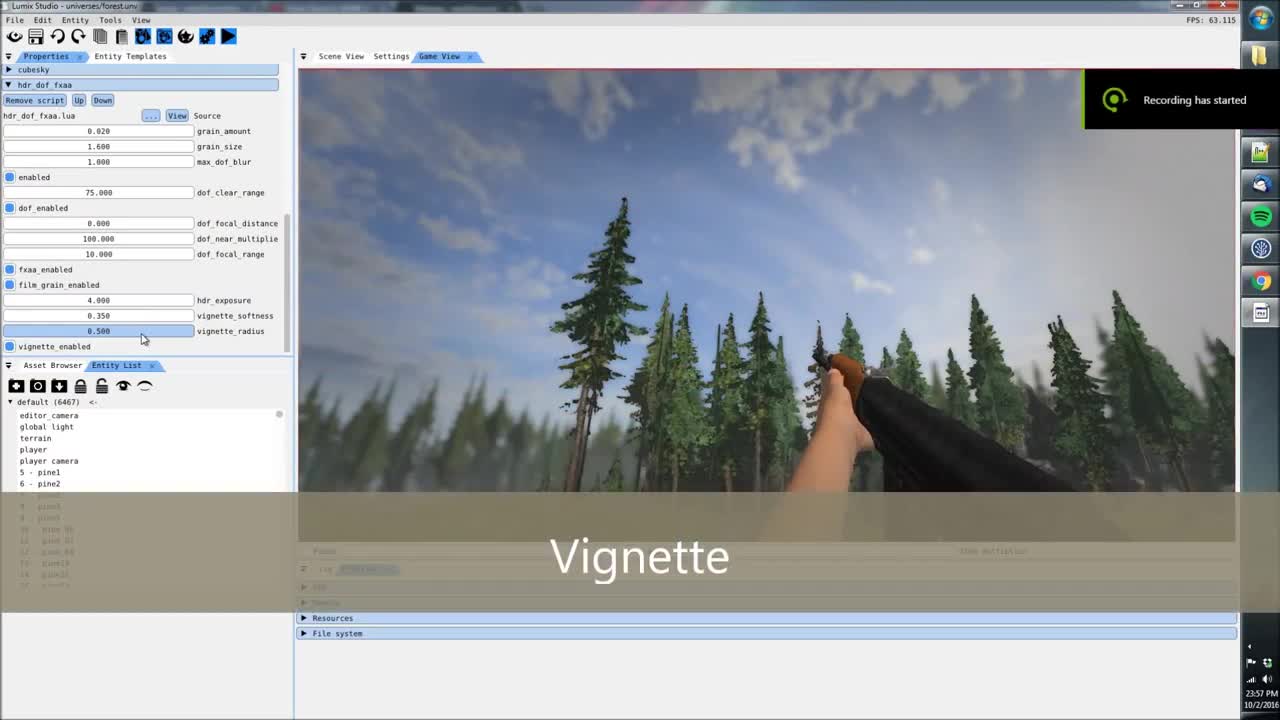Image resolution: width=1280 pixels, height=720 pixels.
Task: Click the grain_amount value field
Action: pyautogui.click(x=98, y=131)
